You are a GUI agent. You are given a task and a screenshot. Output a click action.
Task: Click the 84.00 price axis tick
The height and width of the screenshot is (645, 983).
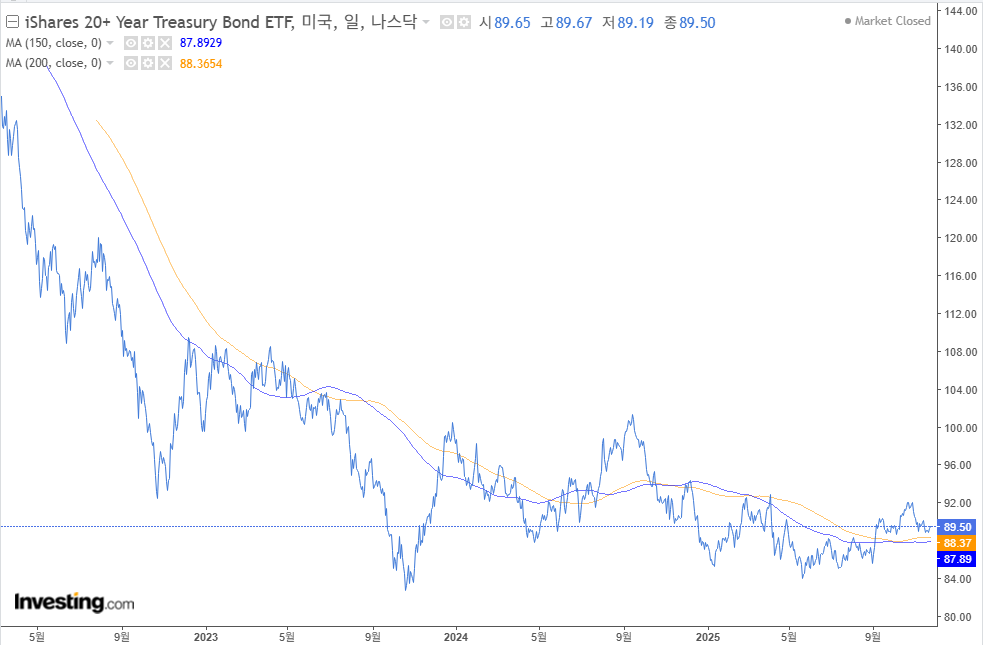[x=958, y=579]
